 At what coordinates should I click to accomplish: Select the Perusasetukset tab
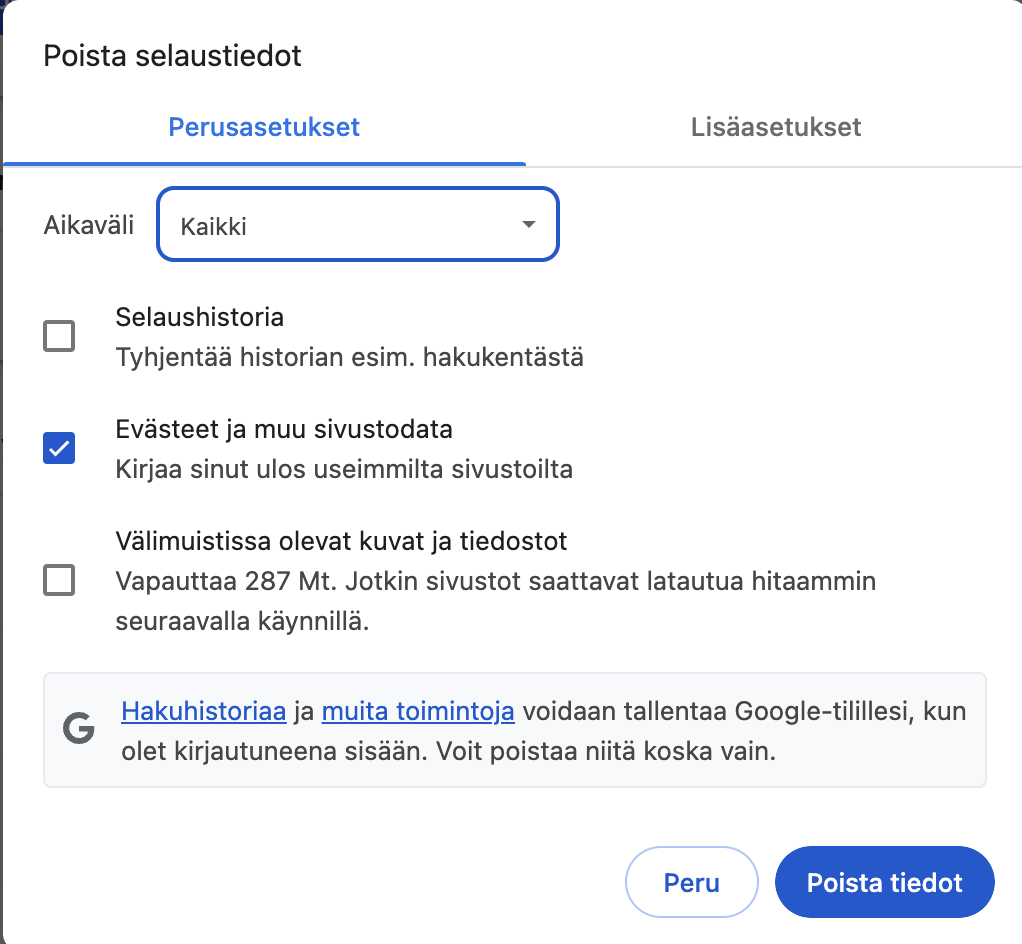(x=263, y=127)
